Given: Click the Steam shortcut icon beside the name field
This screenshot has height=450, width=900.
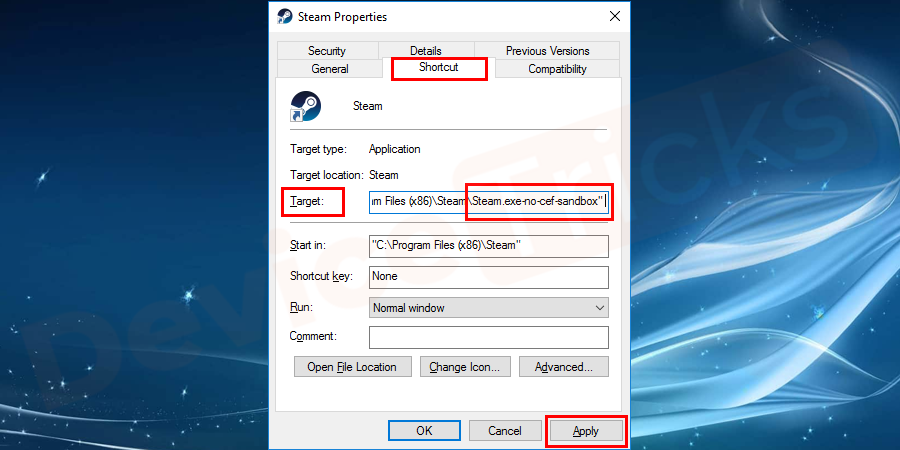Looking at the screenshot, I should pos(305,107).
